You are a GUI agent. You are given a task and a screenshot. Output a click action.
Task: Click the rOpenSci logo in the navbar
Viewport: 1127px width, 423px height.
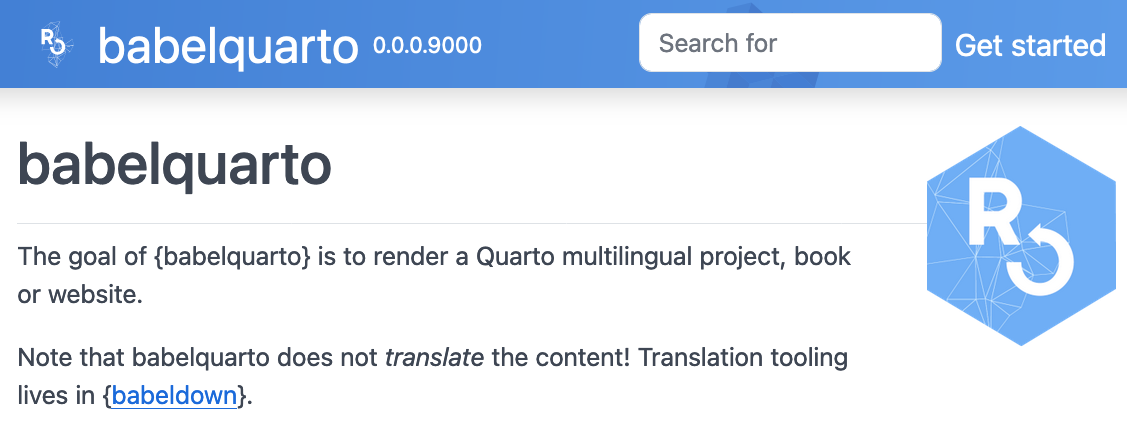[53, 45]
